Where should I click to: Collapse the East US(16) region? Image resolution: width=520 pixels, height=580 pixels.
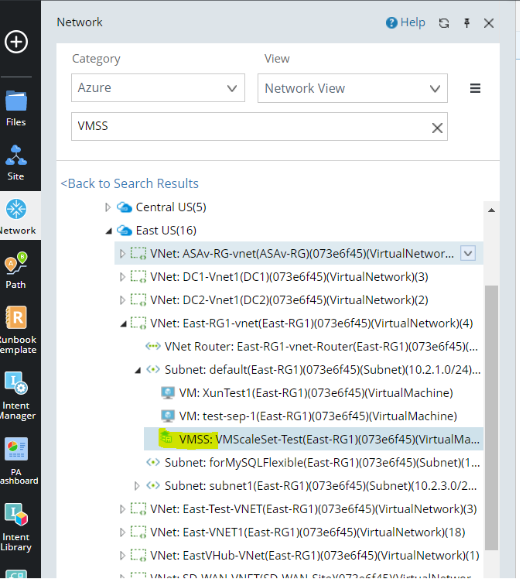[x=109, y=231]
